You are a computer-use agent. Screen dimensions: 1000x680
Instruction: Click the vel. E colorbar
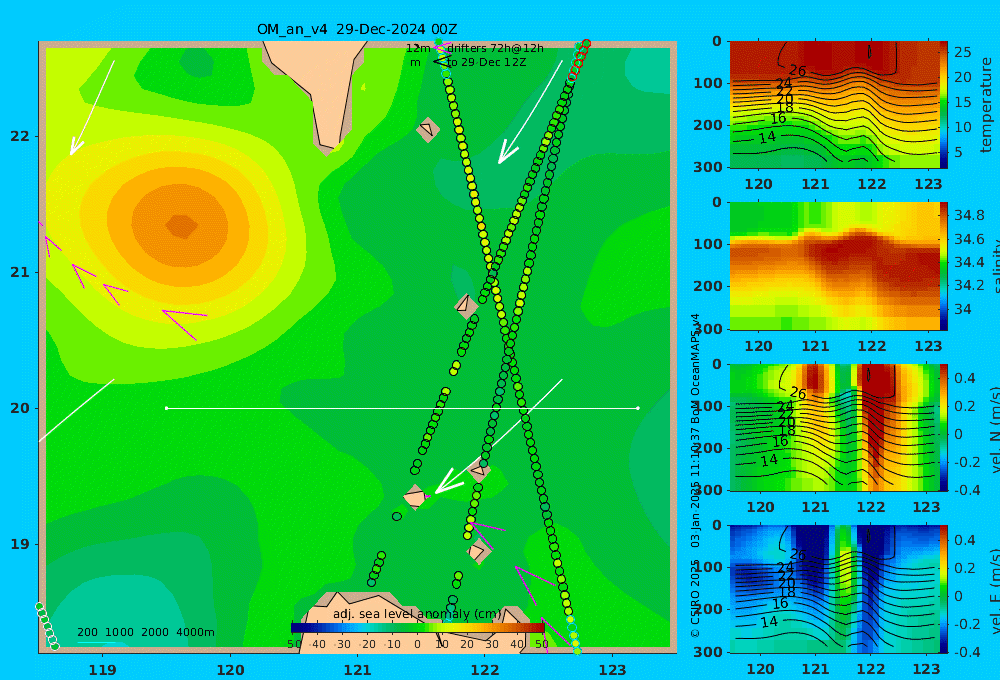pyautogui.click(x=944, y=589)
